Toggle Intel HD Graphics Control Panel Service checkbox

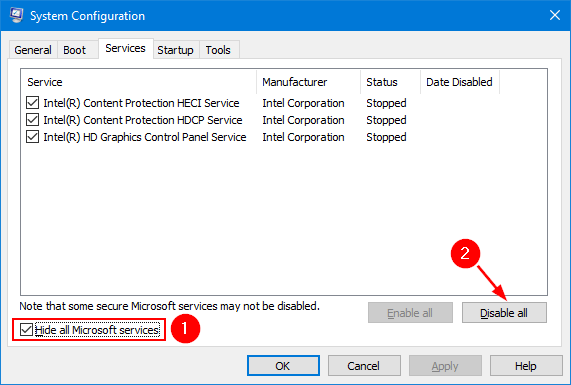coord(32,137)
